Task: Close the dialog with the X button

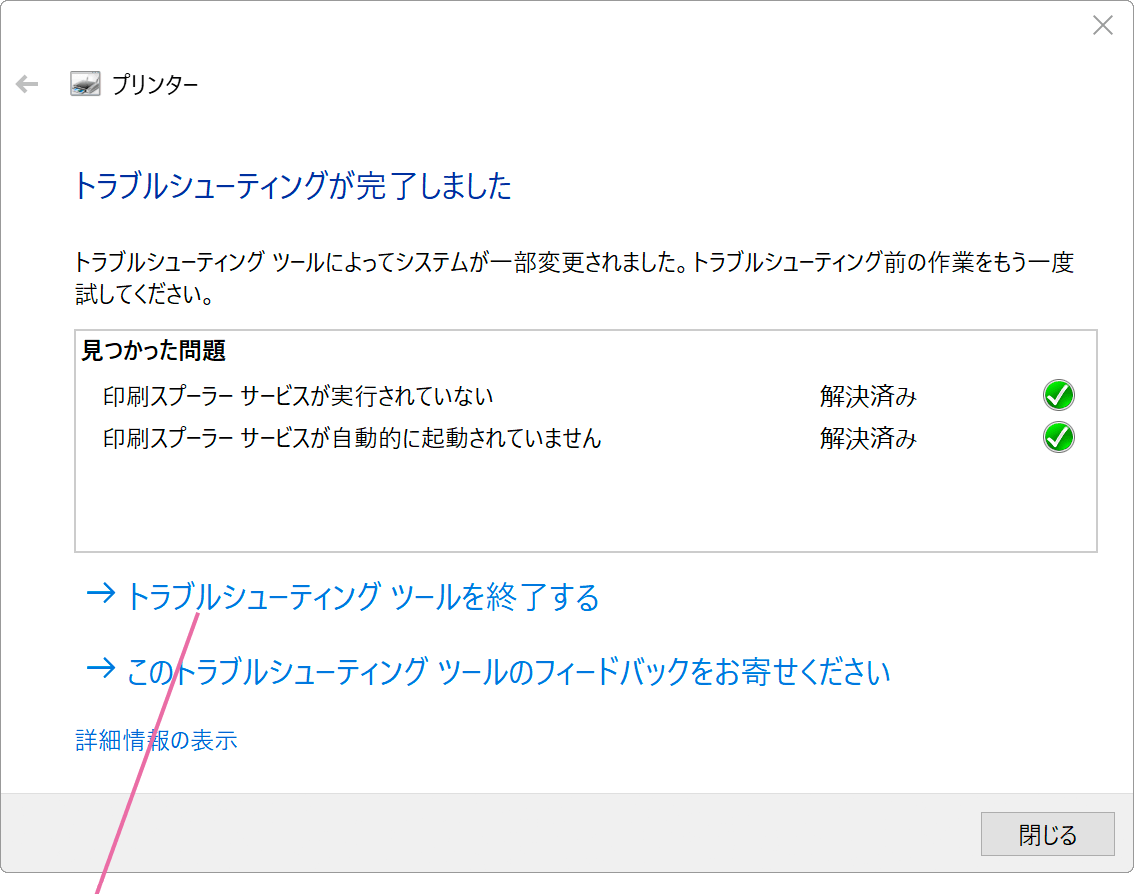Action: pyautogui.click(x=1102, y=26)
